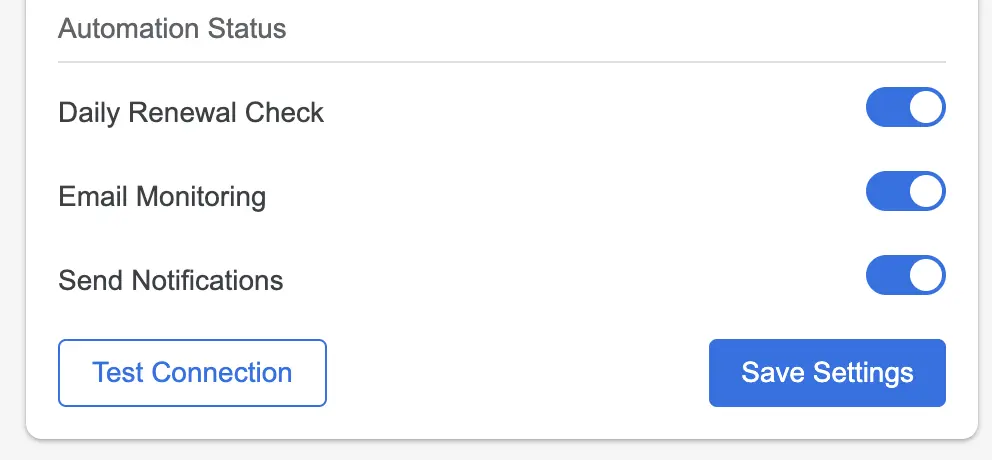Save the automation settings

[827, 373]
